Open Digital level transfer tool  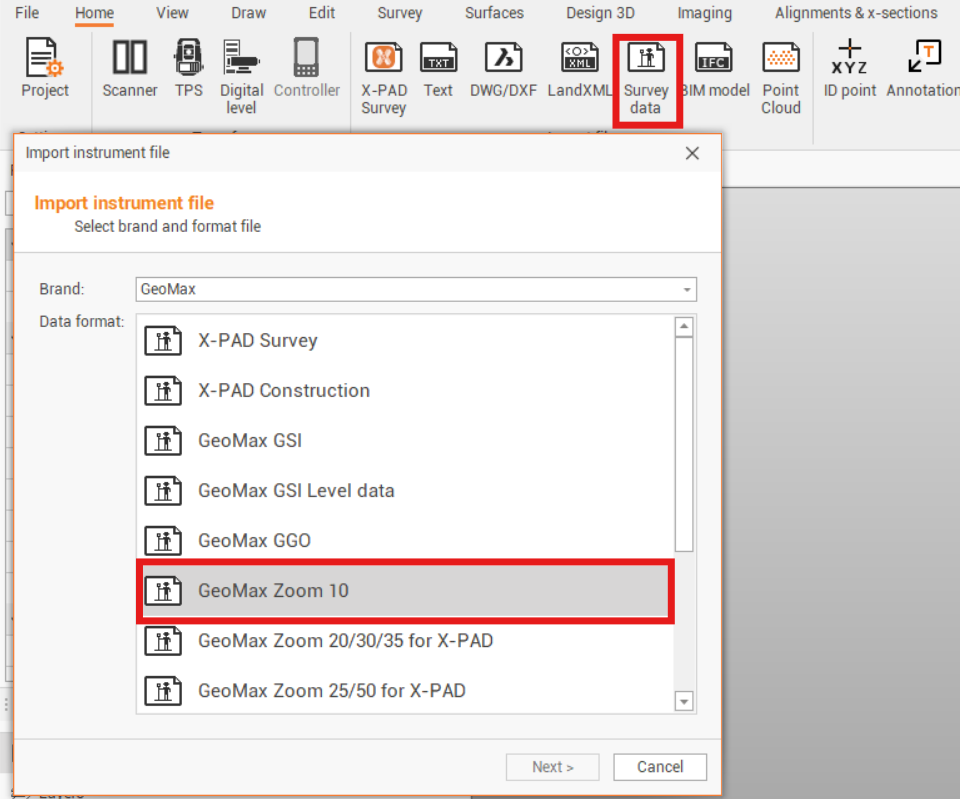click(x=241, y=75)
